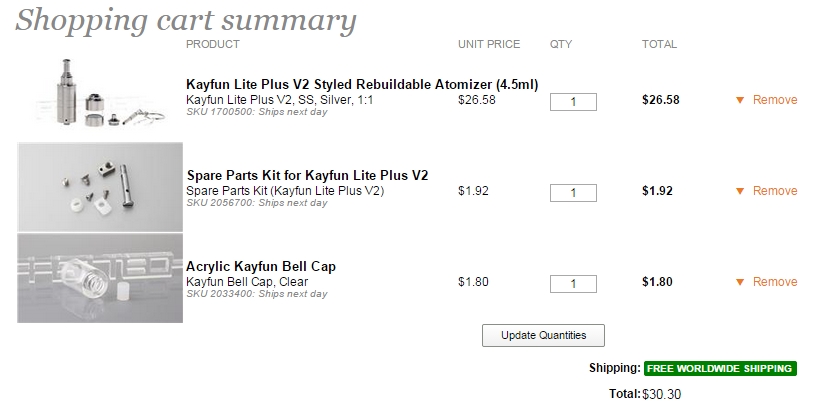Open the Spare Parts Kit product image

[100, 187]
